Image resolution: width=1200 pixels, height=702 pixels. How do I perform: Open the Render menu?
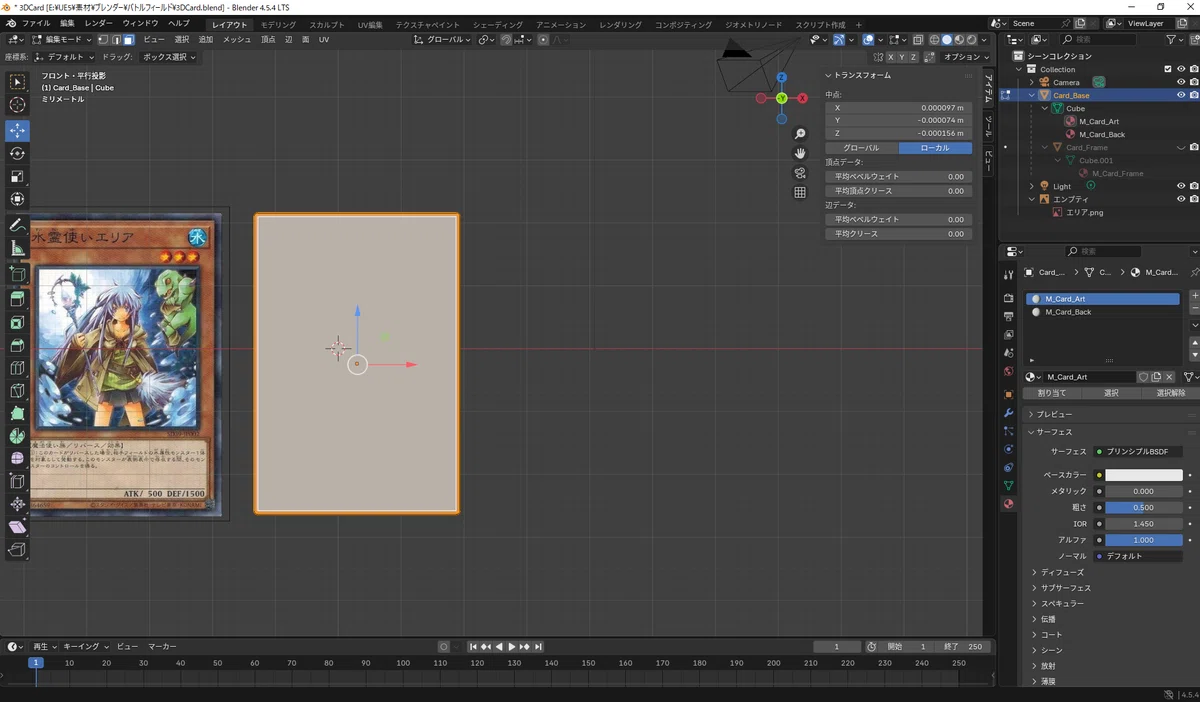click(x=99, y=23)
